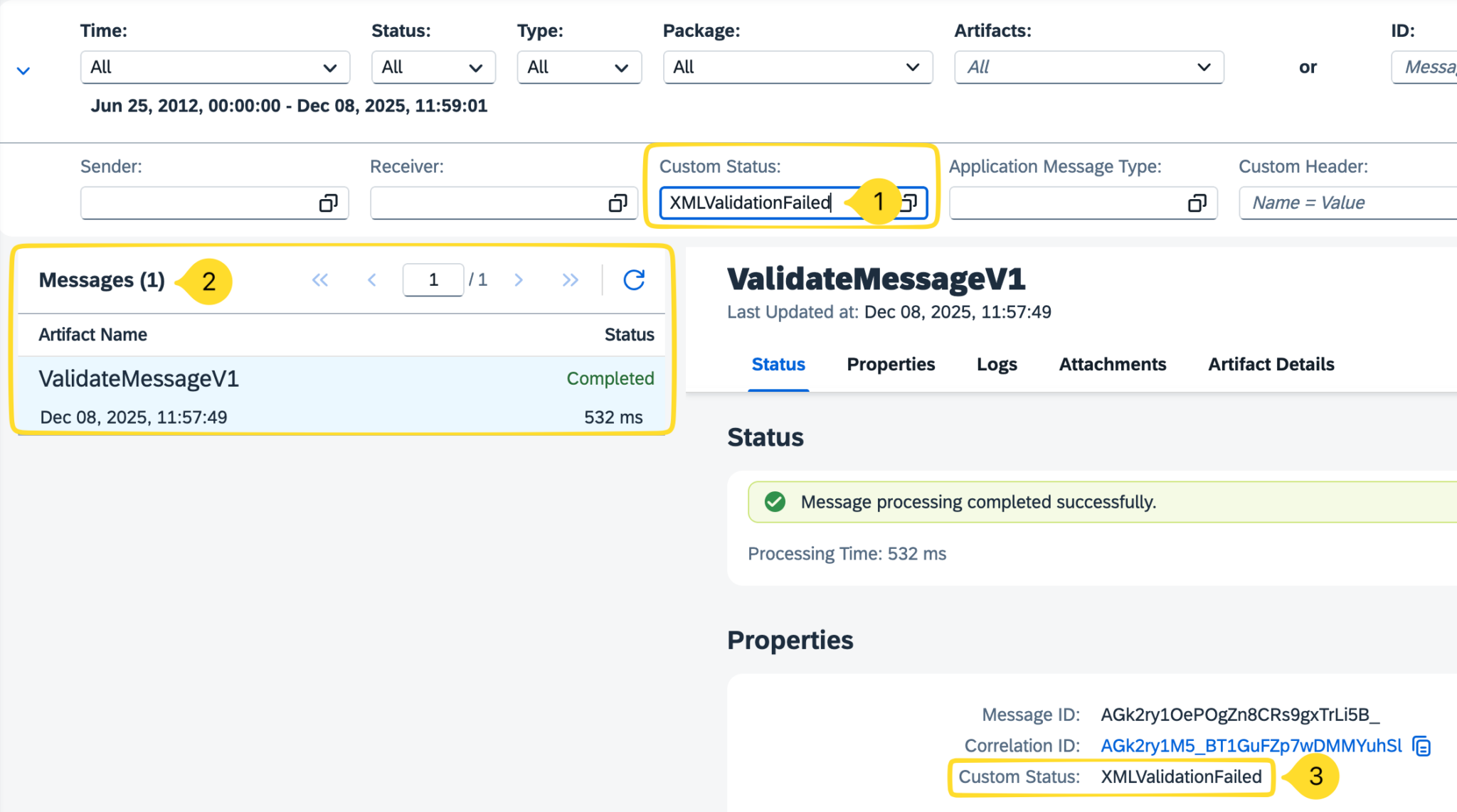Open the Receiver value help
Viewport: 1457px width, 812px height.
click(618, 203)
